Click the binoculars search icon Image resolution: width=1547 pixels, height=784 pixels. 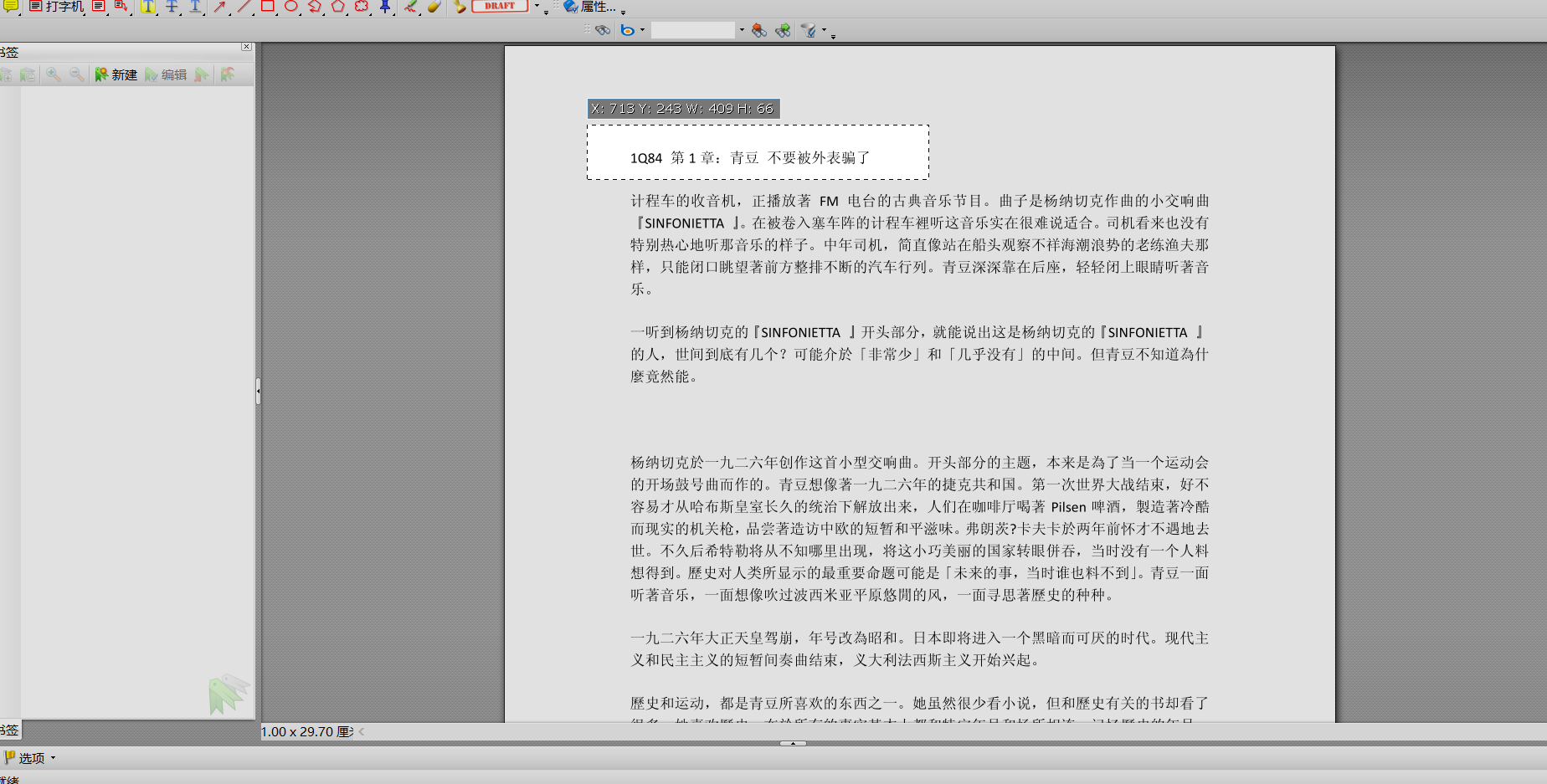pos(603,30)
